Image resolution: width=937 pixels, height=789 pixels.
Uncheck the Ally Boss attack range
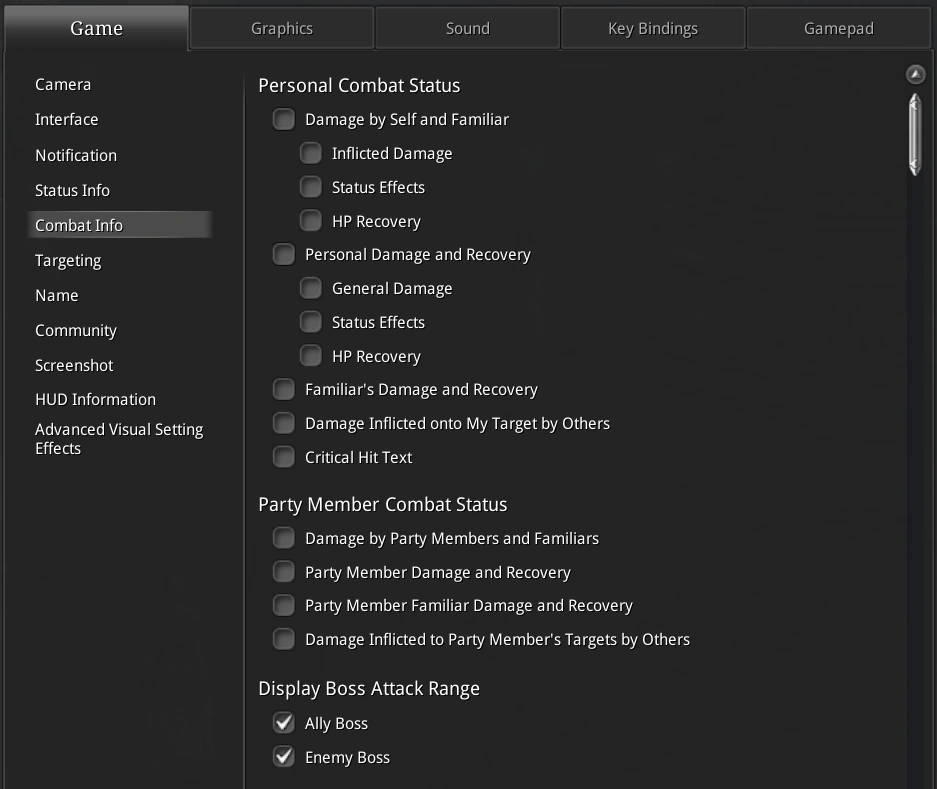(284, 723)
